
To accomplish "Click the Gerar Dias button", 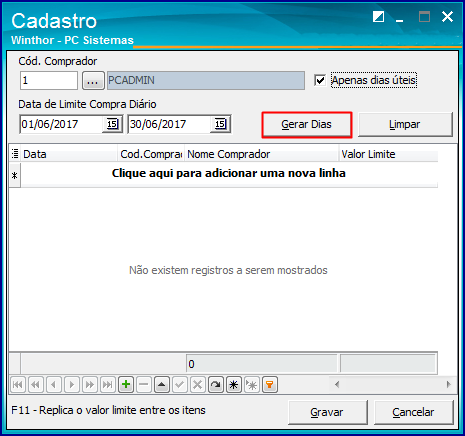I will tap(307, 124).
